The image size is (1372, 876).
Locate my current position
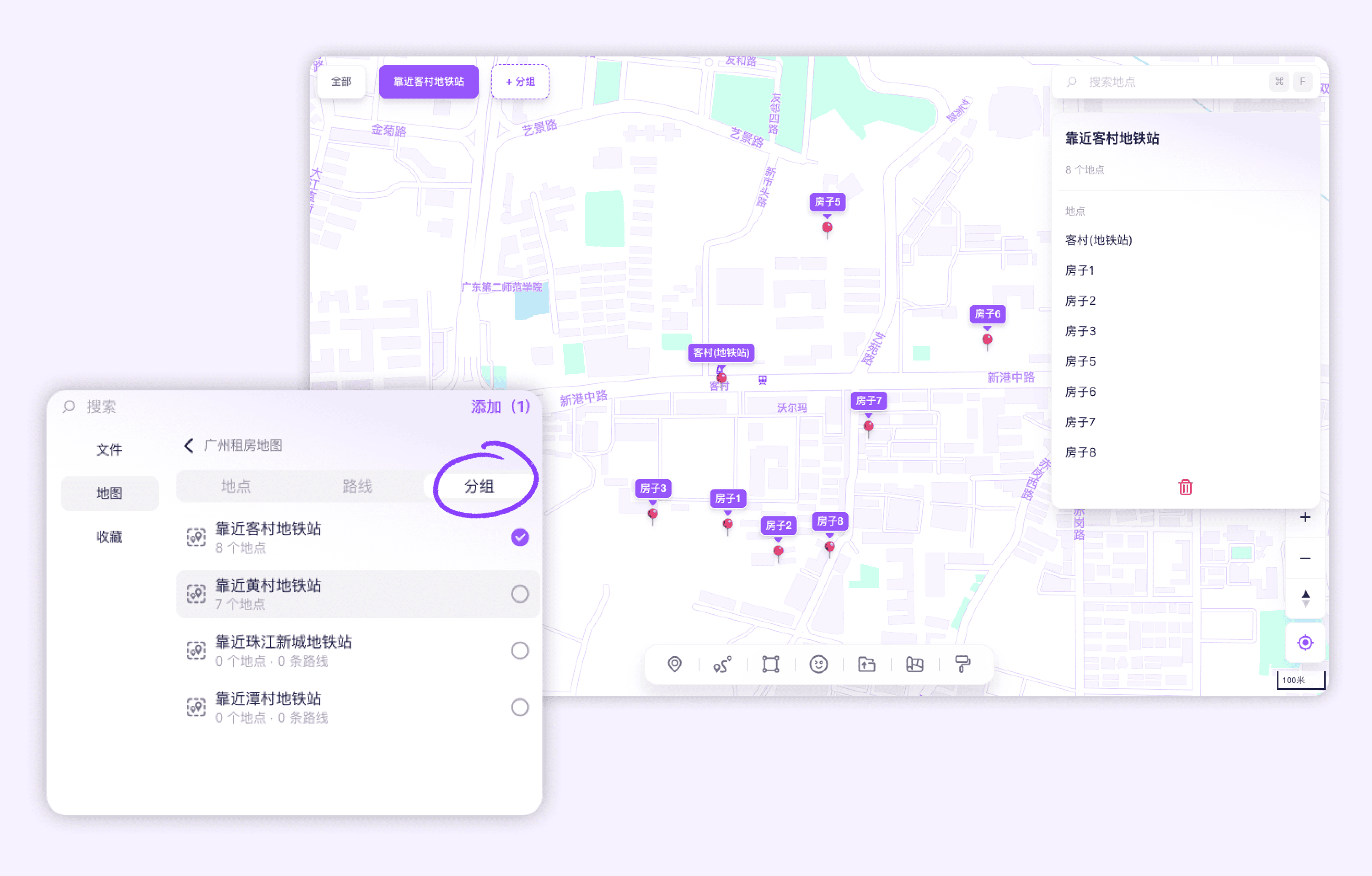pos(1305,643)
